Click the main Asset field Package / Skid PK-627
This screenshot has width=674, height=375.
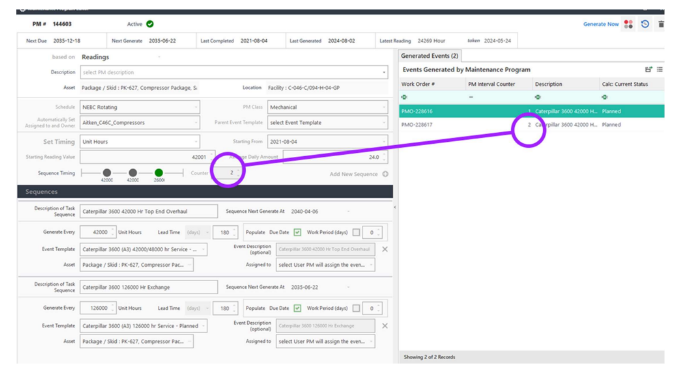click(139, 88)
